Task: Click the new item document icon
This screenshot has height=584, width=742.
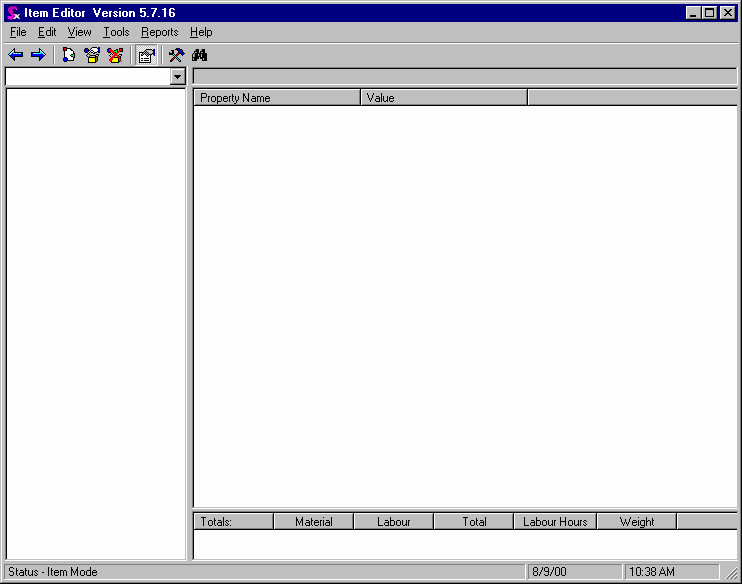Action: click(68, 55)
